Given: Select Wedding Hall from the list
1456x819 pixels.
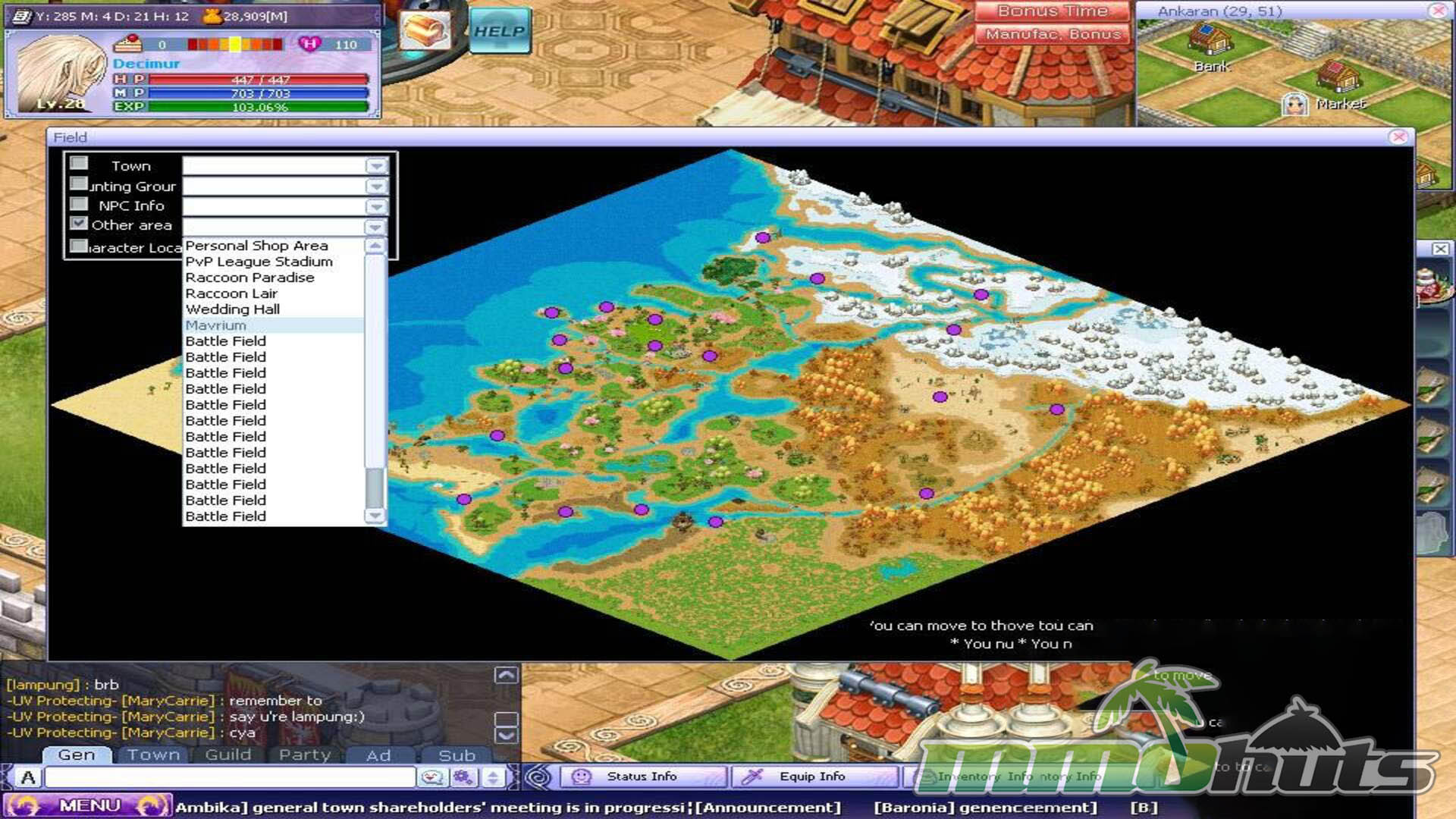Looking at the screenshot, I should tap(233, 309).
